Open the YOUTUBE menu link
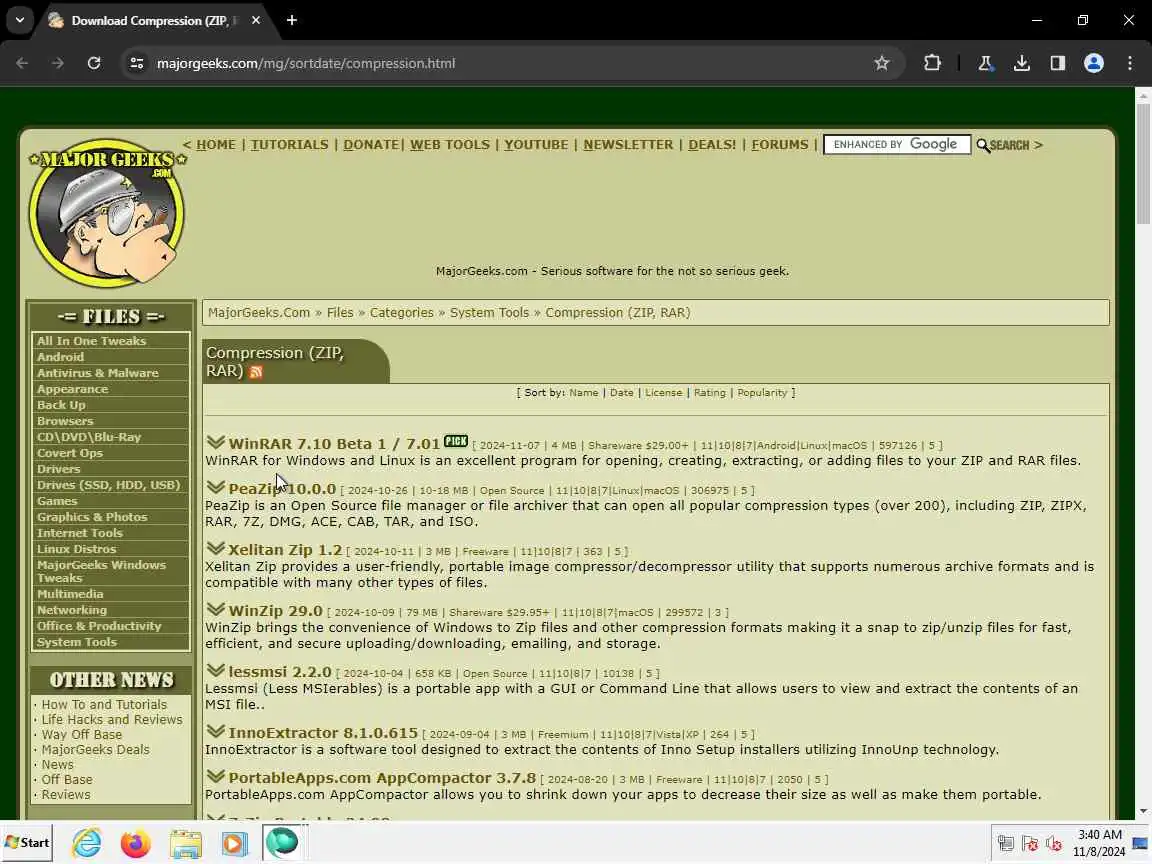Image resolution: width=1152 pixels, height=864 pixels. [536, 145]
